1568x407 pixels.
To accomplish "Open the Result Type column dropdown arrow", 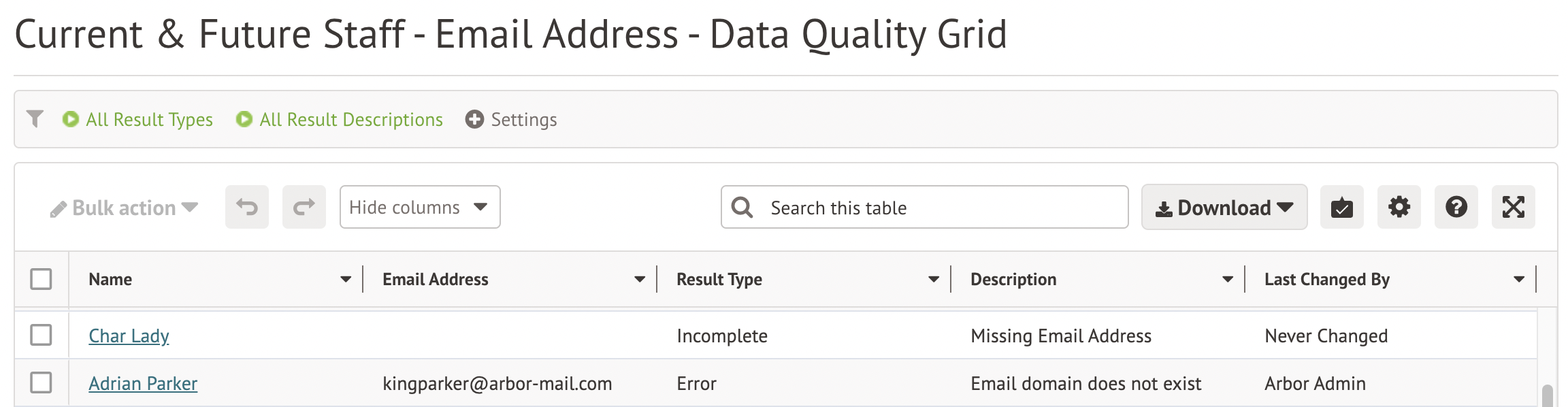I will (934, 279).
